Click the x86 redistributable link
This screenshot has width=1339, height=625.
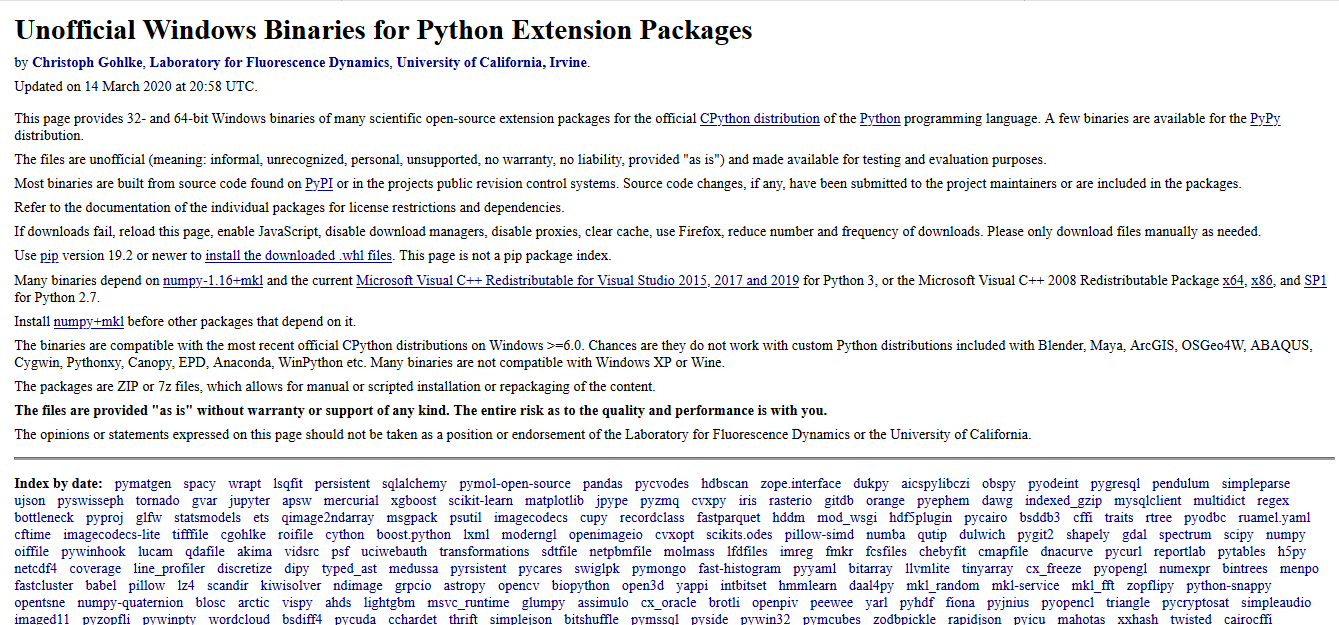pos(1260,279)
